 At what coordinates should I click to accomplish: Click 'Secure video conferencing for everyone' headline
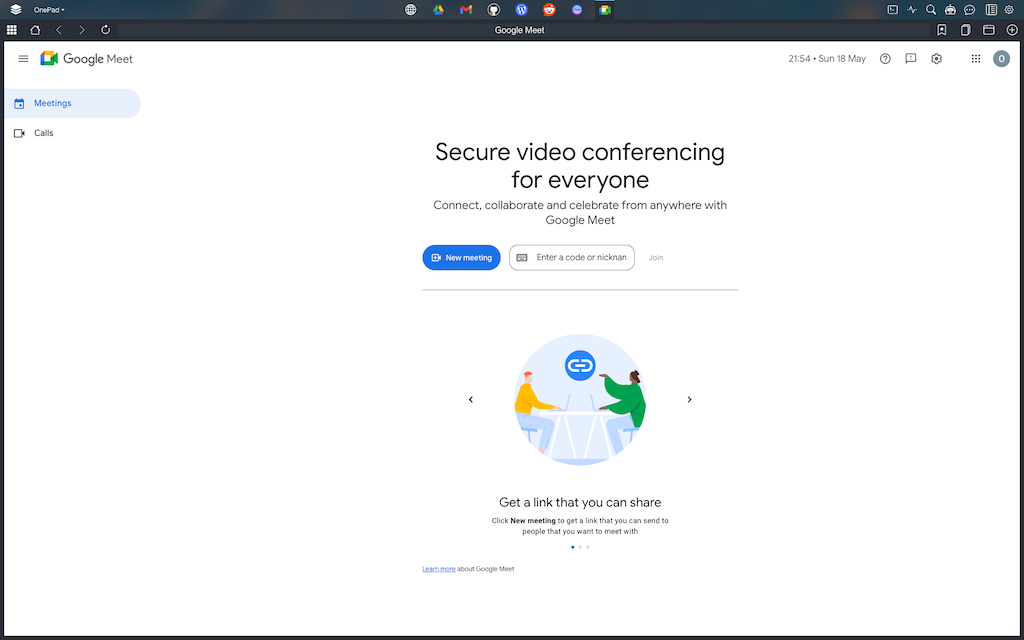tap(580, 165)
